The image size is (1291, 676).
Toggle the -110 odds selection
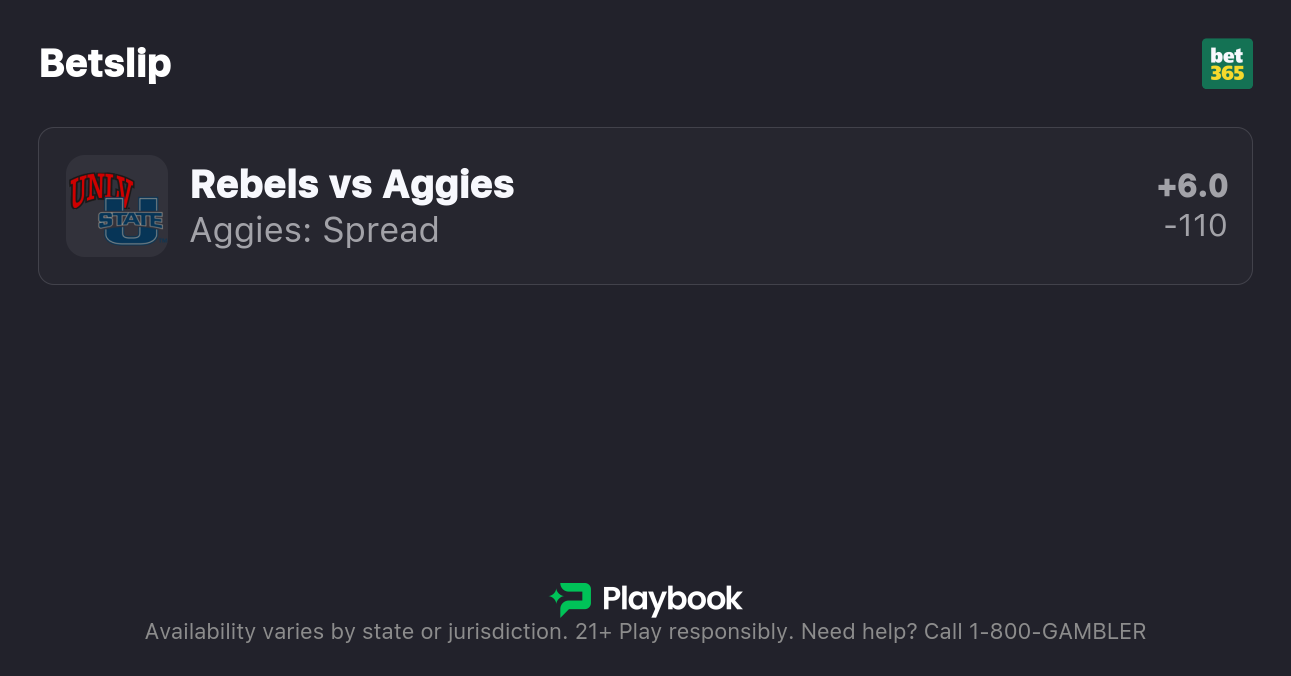click(x=1196, y=226)
